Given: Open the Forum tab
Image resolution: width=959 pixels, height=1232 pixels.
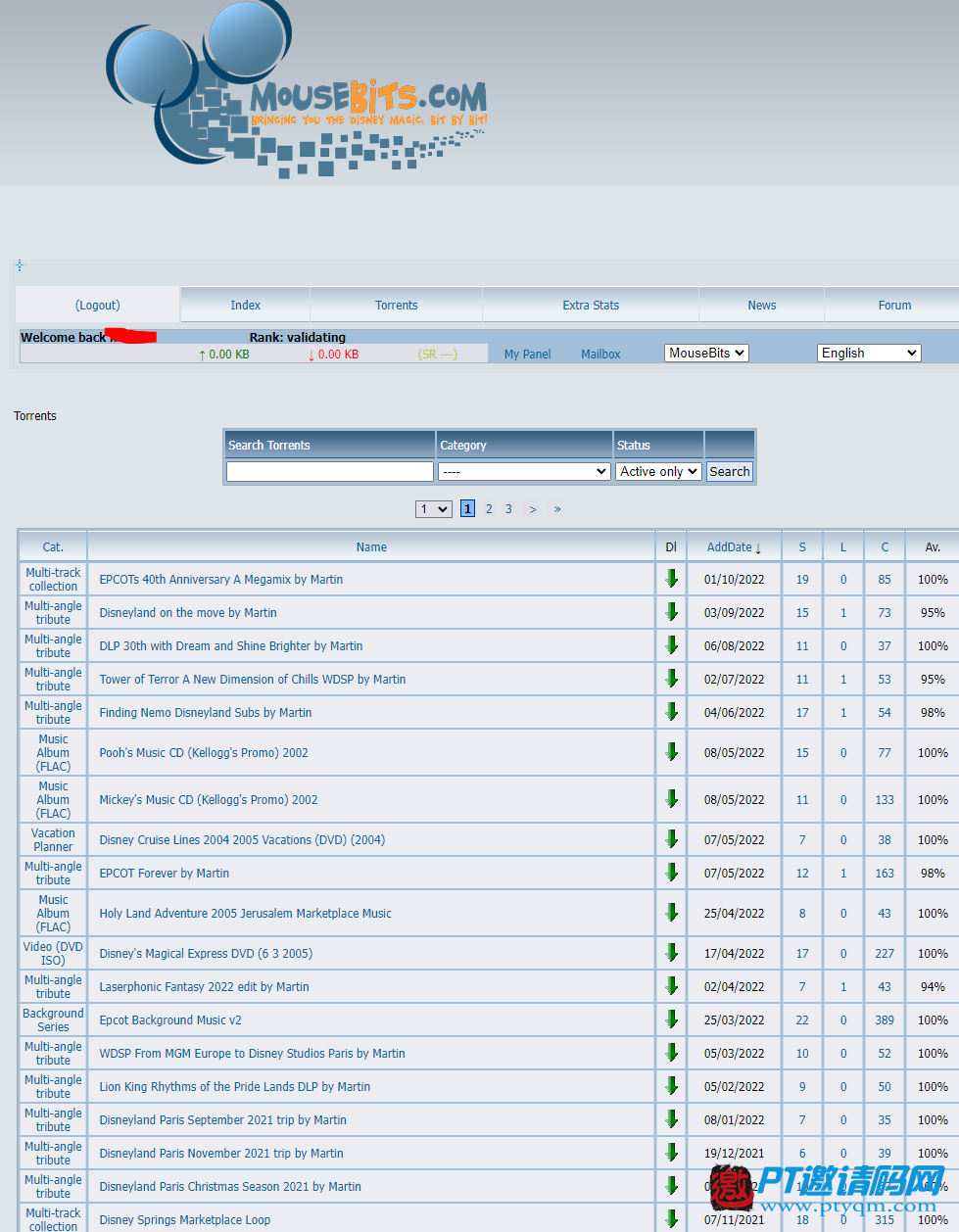Looking at the screenshot, I should pos(894,305).
